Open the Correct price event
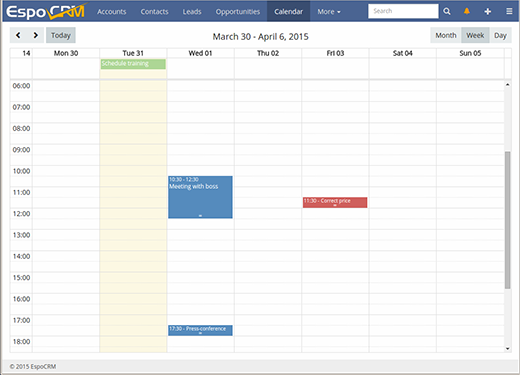520x375 pixels. (335, 202)
